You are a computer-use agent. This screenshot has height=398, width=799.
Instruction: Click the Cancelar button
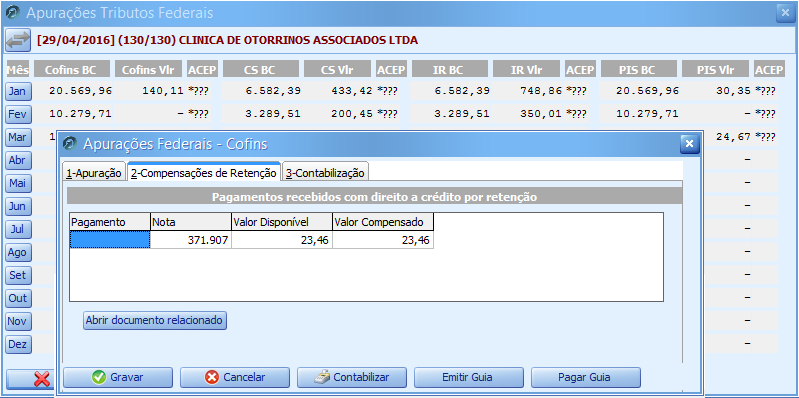(x=235, y=378)
